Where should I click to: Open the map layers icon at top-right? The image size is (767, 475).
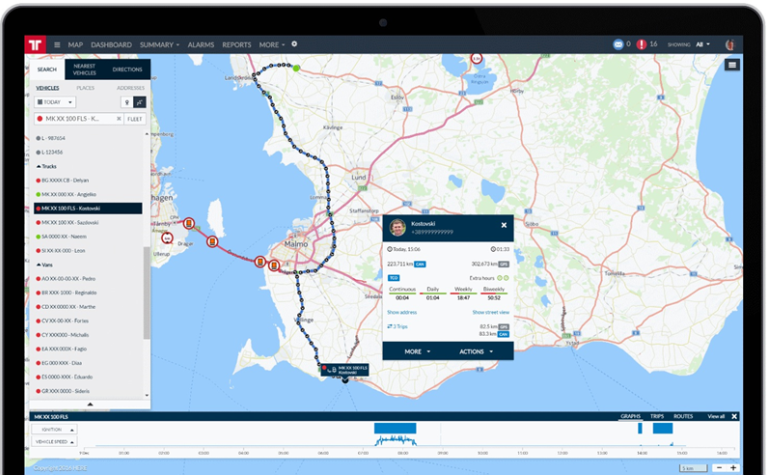tap(732, 65)
